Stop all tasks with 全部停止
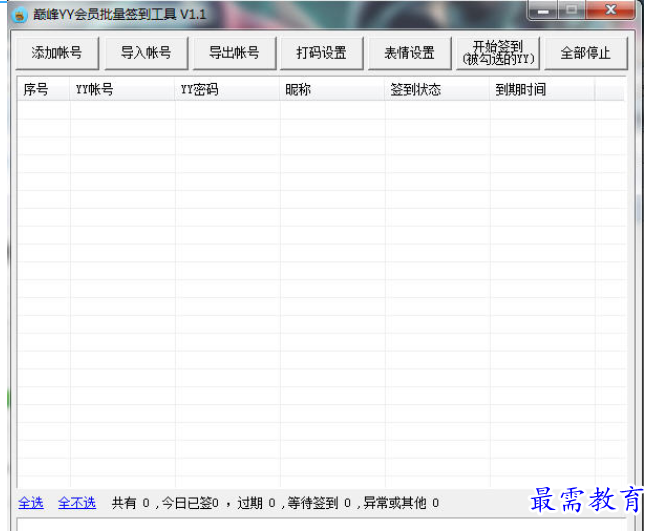 [x=585, y=53]
